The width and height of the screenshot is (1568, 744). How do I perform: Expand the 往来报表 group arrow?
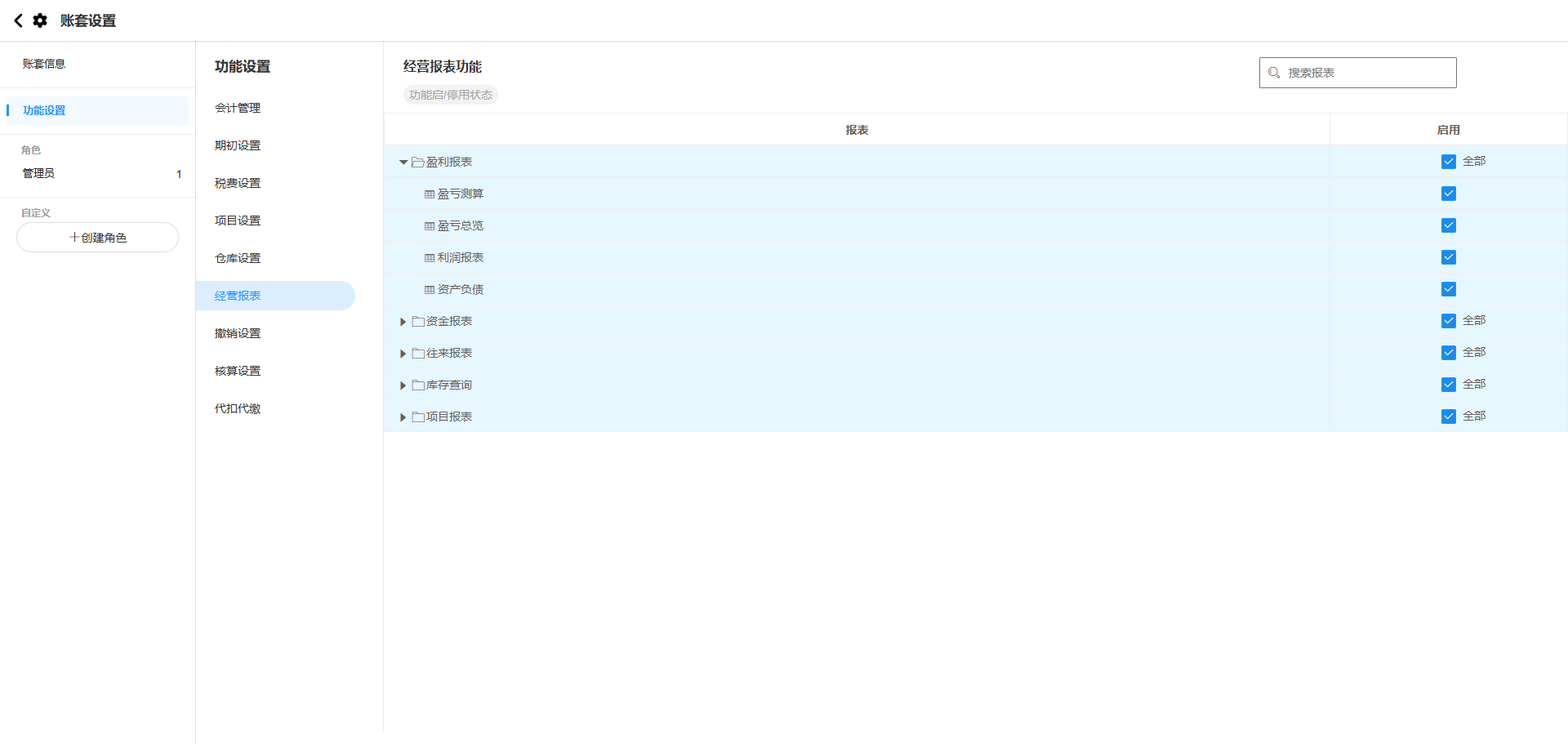coord(403,354)
